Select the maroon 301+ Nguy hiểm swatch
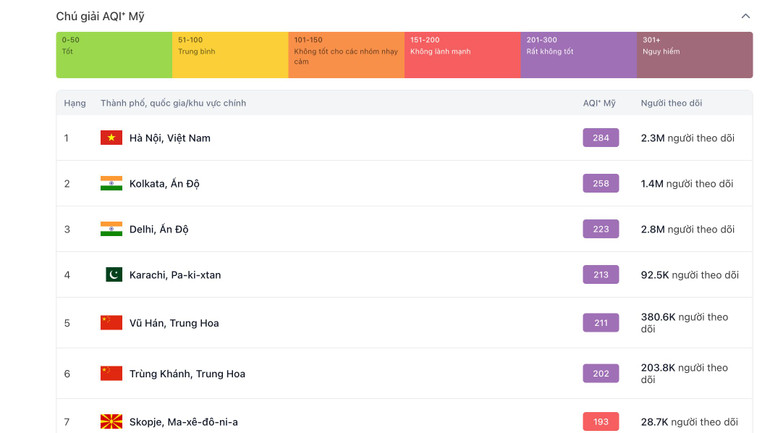Image resolution: width=770 pixels, height=433 pixels. click(694, 55)
